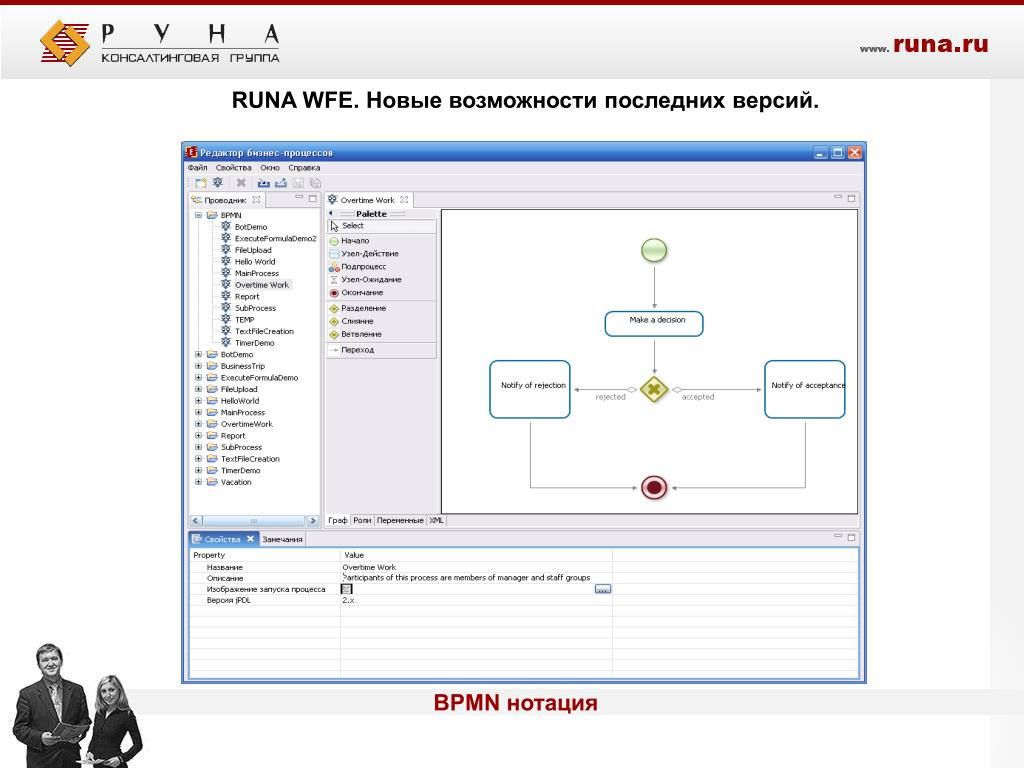The image size is (1024, 768).
Task: Click the explorer horizontal scrollbar right arrow
Action: (312, 520)
